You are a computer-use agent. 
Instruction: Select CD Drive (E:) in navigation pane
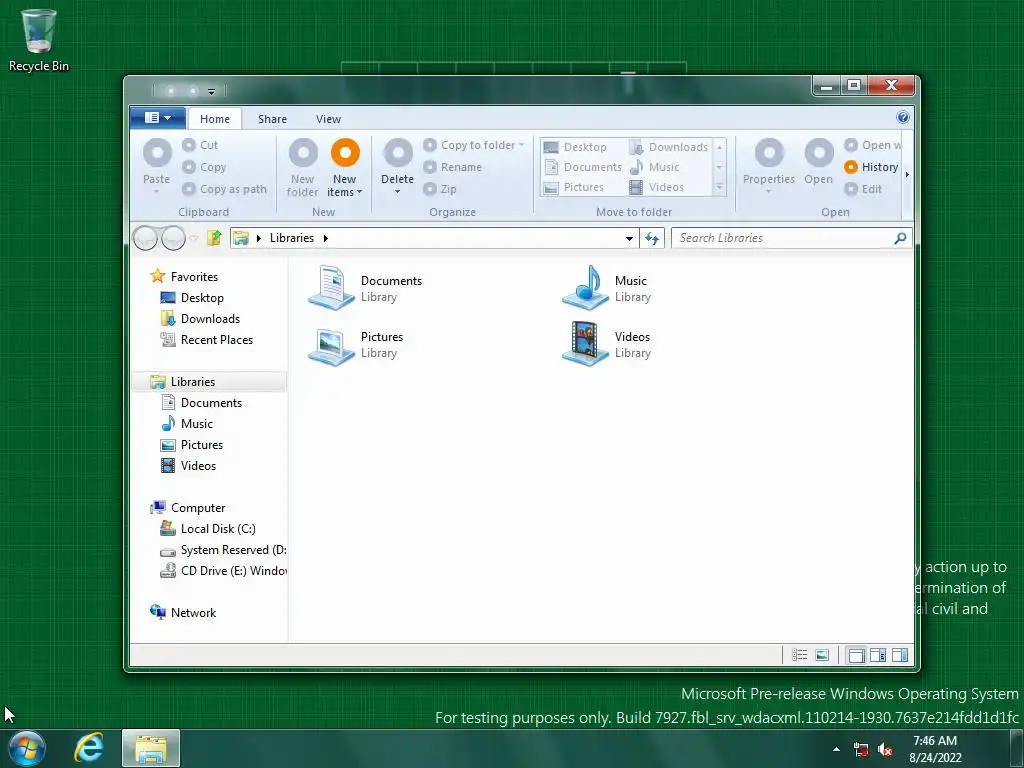coord(223,571)
